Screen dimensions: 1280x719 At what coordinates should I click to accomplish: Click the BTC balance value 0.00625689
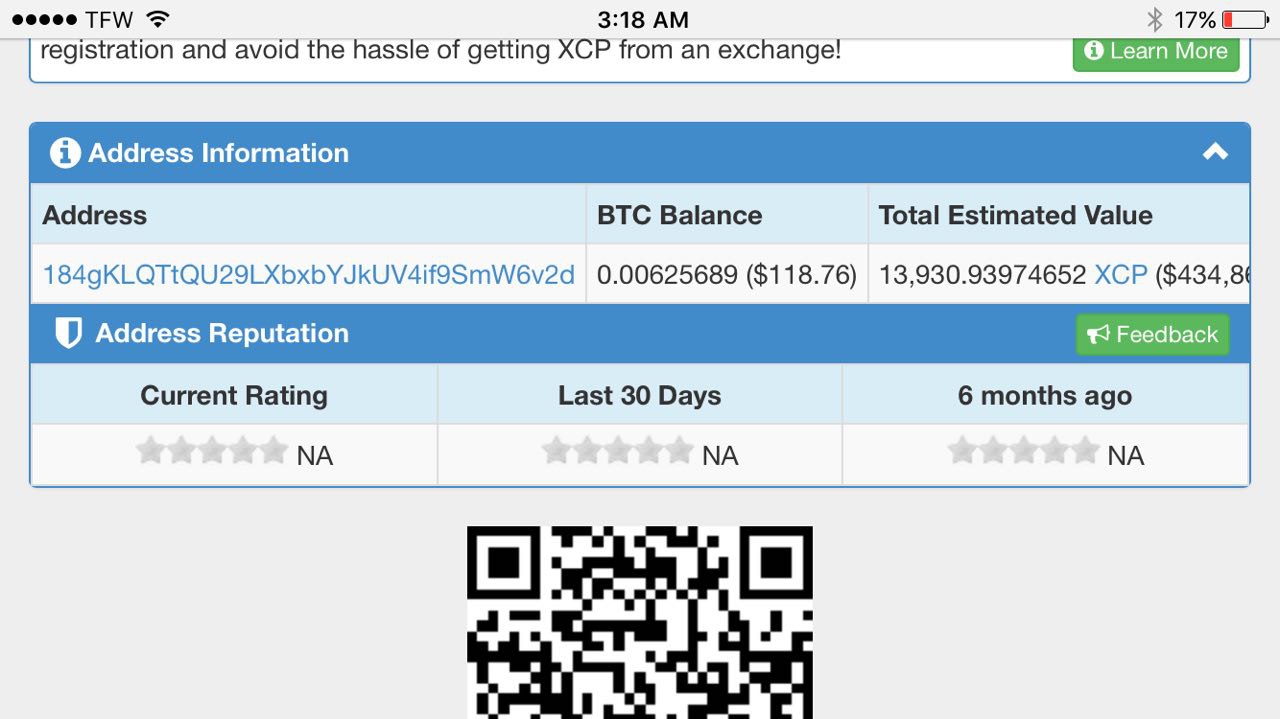667,274
